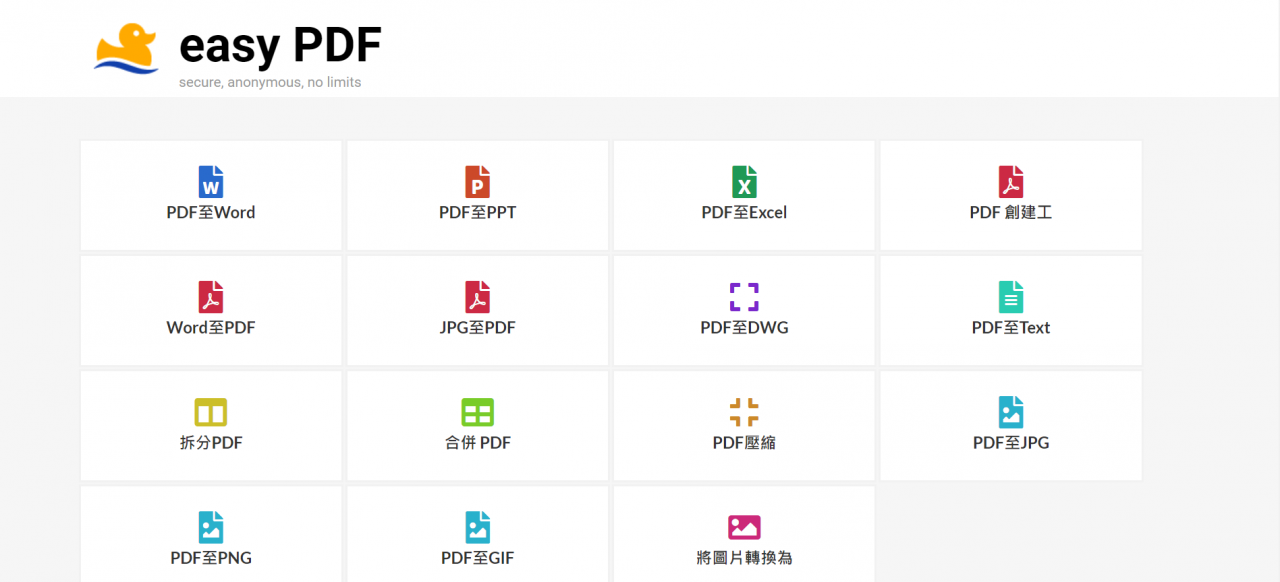
Task: Click the easy PDF duck logo
Action: (126, 46)
